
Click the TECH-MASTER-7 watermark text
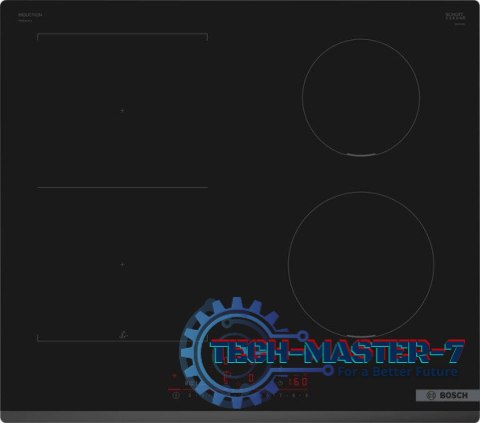pyautogui.click(x=337, y=352)
